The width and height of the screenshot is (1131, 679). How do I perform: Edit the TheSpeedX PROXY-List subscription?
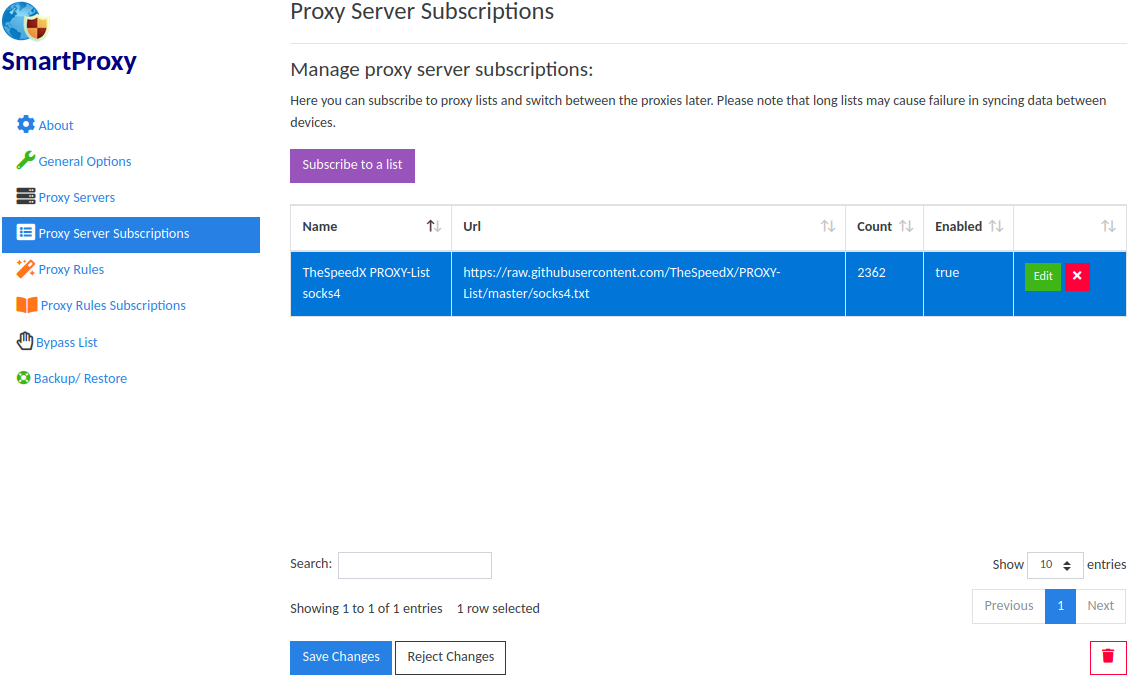click(1042, 277)
